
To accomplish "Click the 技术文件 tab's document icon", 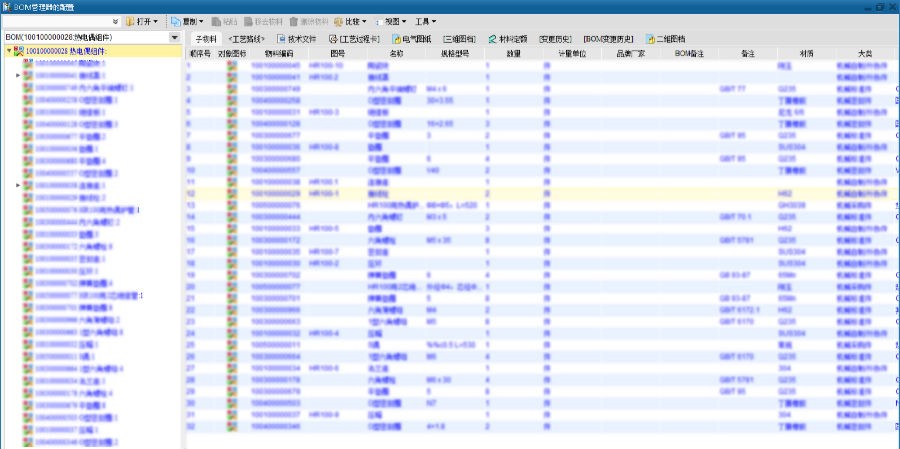I will (x=280, y=39).
